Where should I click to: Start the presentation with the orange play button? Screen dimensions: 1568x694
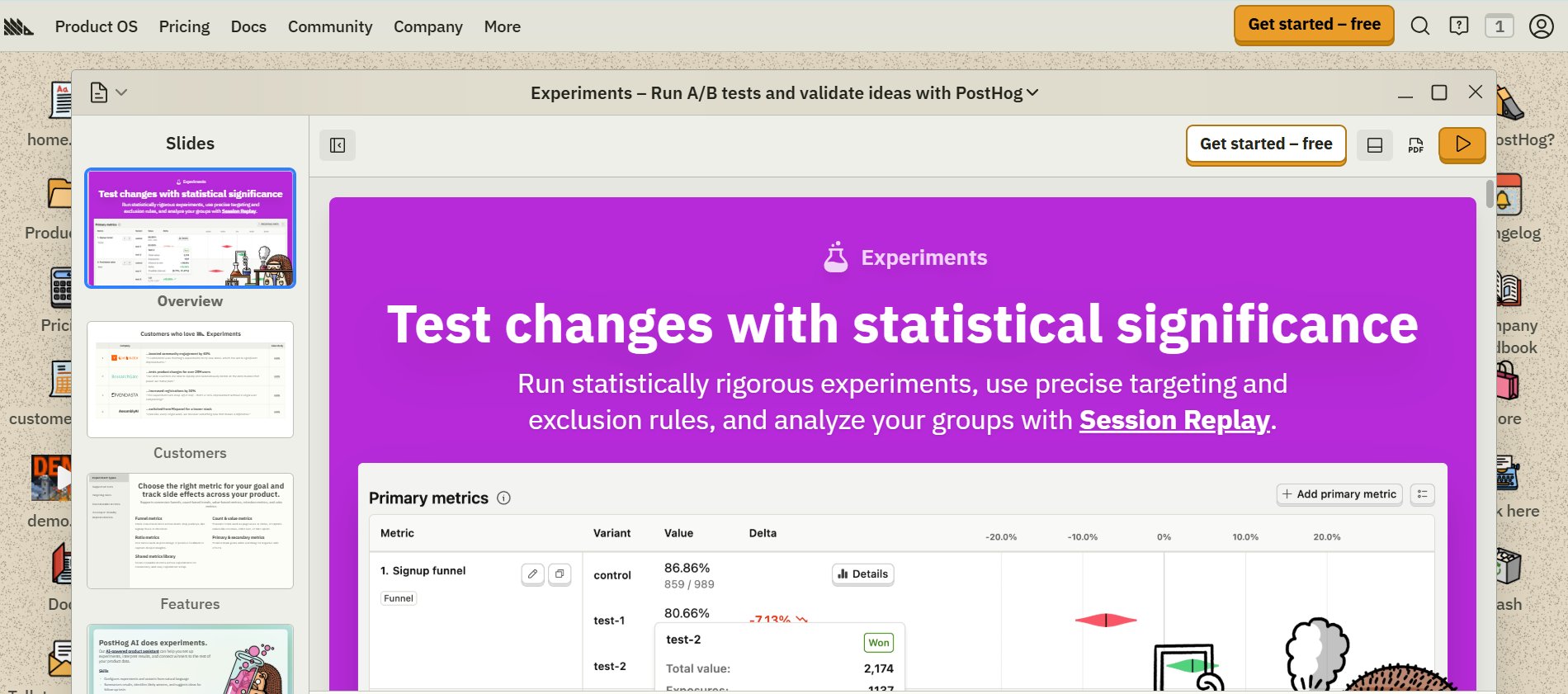[1462, 144]
